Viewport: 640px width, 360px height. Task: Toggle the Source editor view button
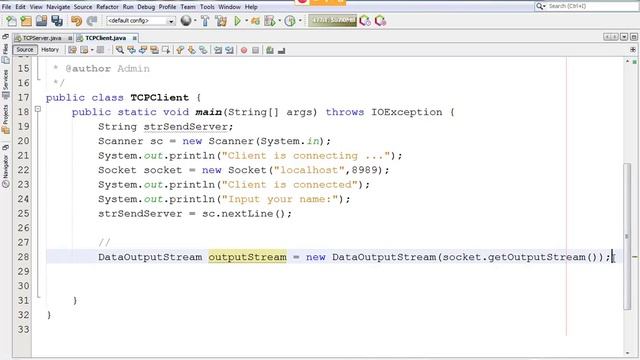[x=25, y=50]
